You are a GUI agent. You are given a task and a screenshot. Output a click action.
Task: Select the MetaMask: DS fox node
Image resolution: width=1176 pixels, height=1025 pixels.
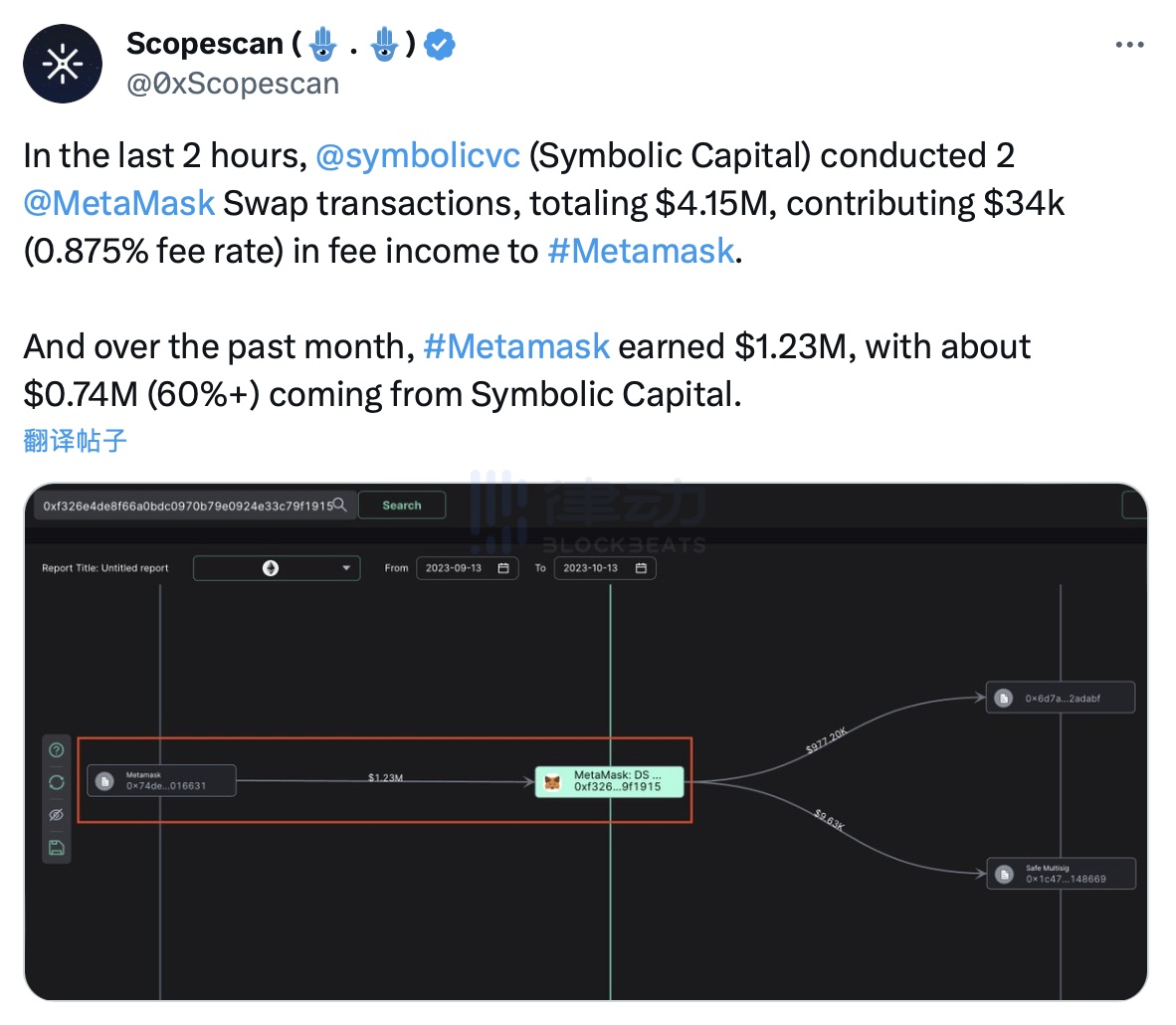click(610, 781)
